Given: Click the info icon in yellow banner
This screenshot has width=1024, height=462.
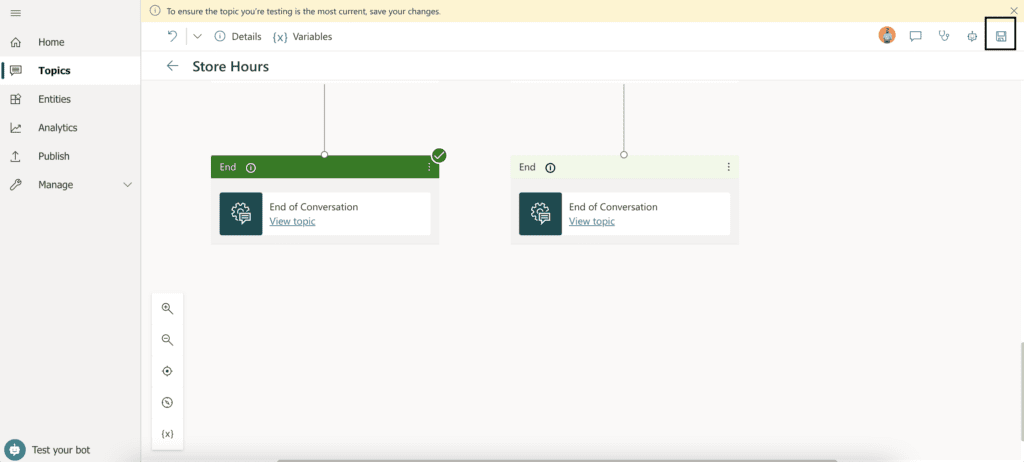Looking at the screenshot, I should (155, 11).
